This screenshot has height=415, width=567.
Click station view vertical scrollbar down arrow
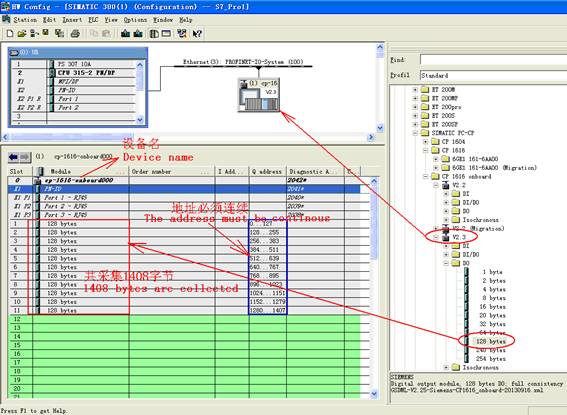click(x=380, y=128)
